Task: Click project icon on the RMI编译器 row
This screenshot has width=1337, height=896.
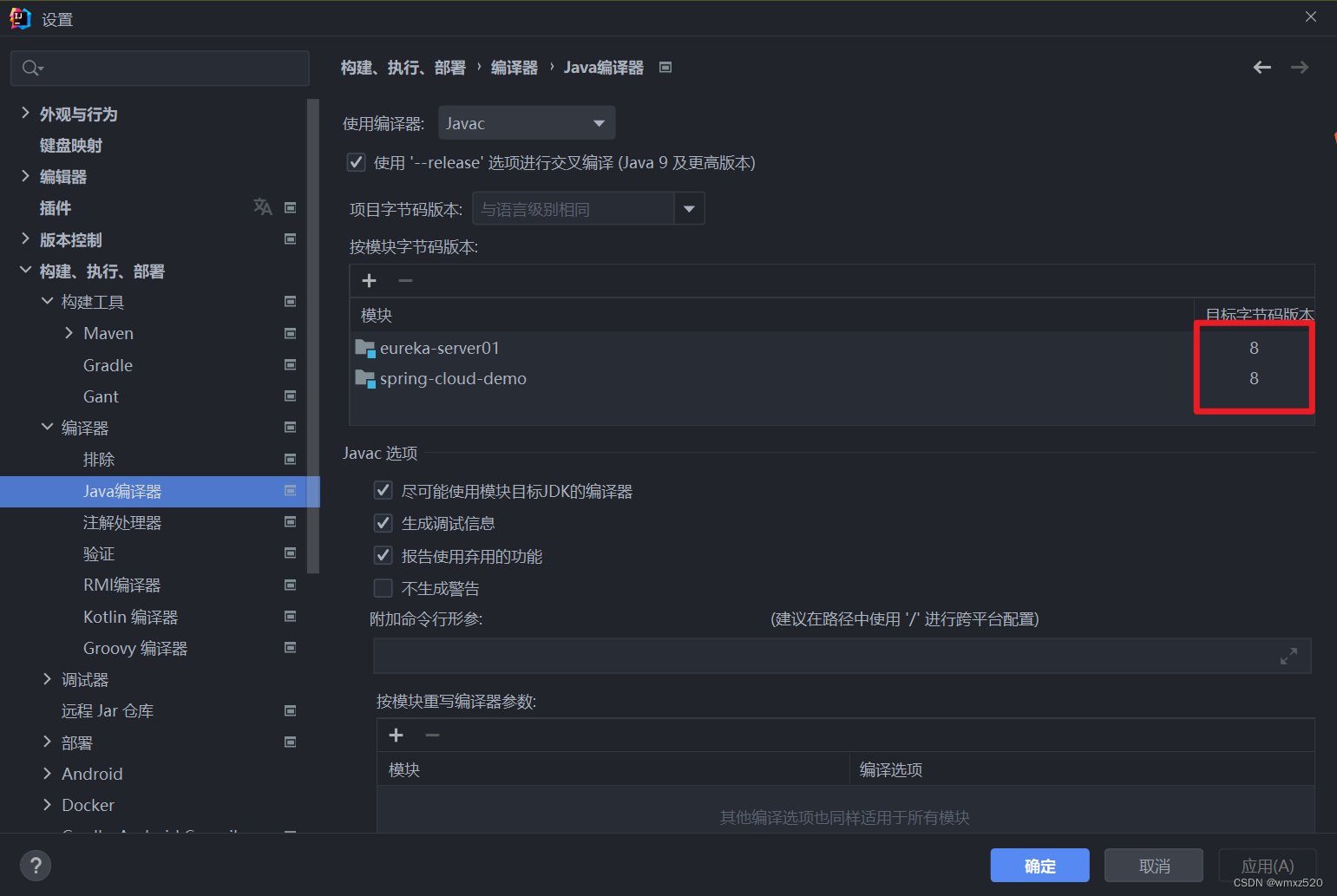Action: [291, 585]
